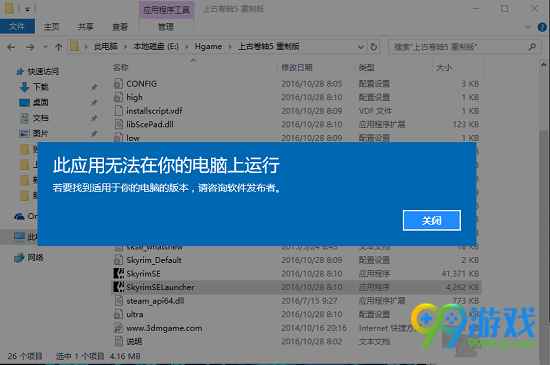
Task: Sort by the 名称 column header
Action: [121, 67]
